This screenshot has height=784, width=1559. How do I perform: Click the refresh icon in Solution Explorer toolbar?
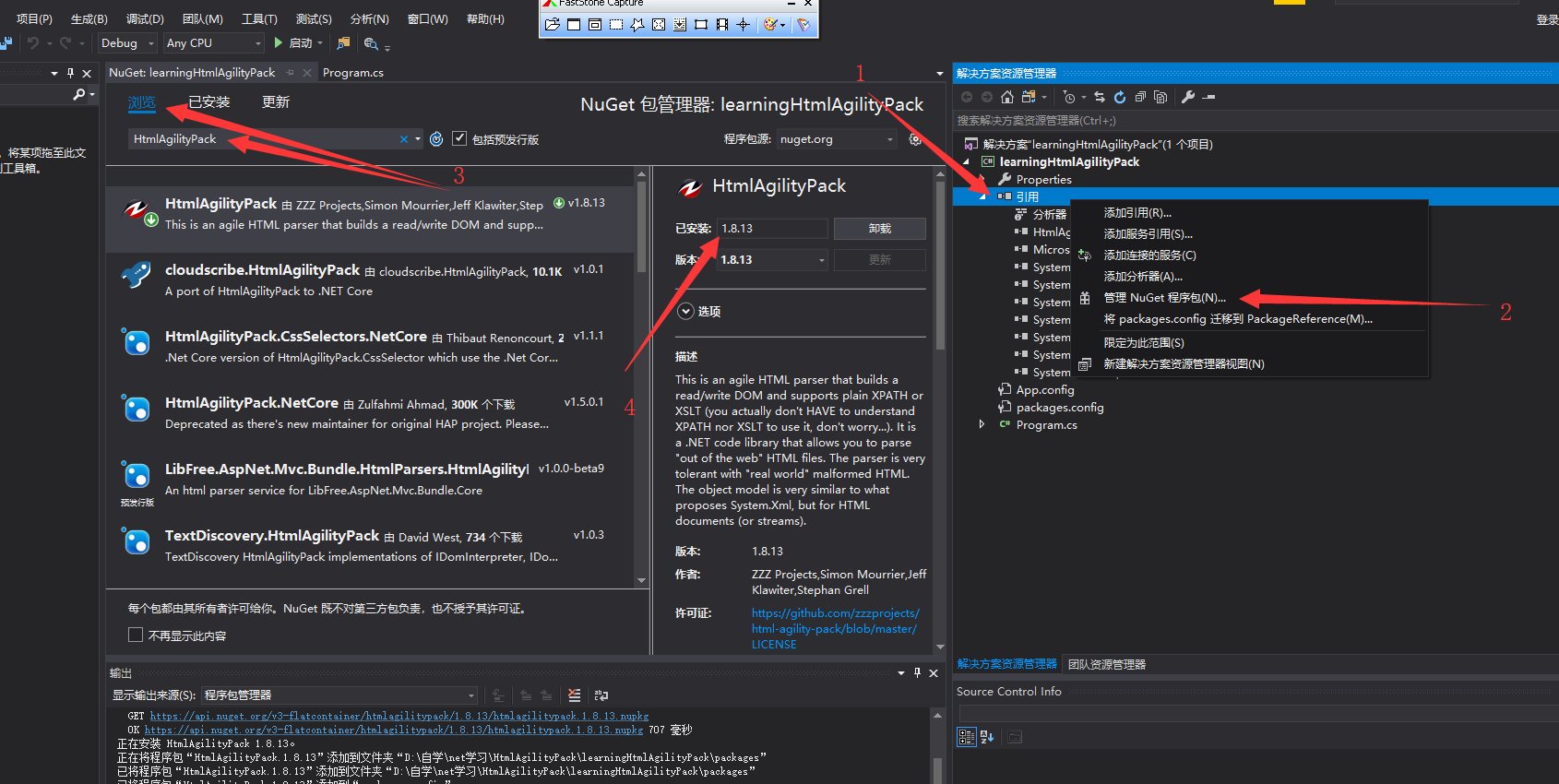click(1119, 97)
